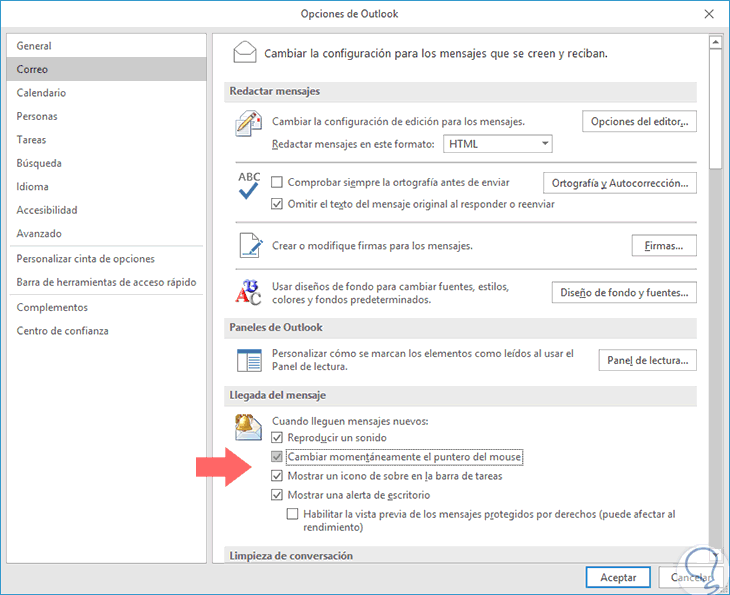The width and height of the screenshot is (730, 595).
Task: Uncheck Omitir el texto del mensaje original
Action: coord(277,204)
